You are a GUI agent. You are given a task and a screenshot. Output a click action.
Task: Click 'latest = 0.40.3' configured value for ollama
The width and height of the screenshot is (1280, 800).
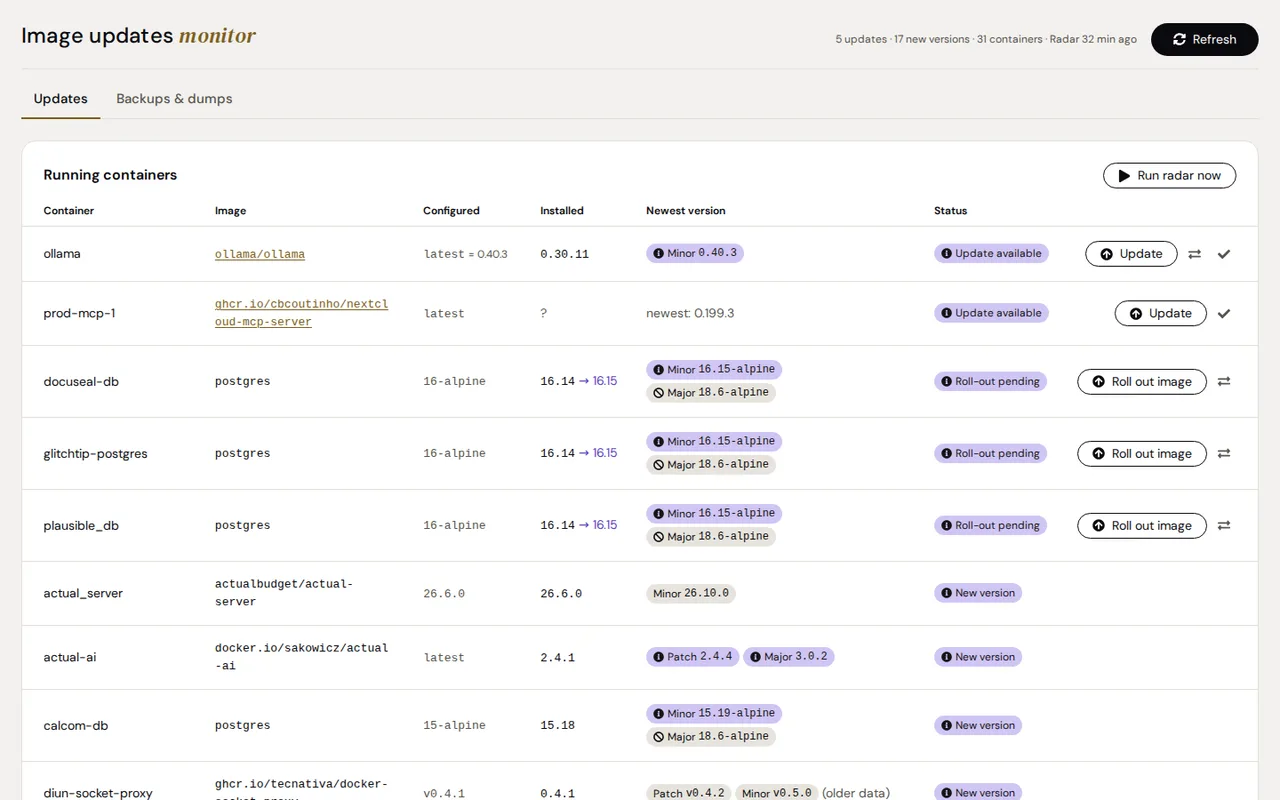click(466, 254)
